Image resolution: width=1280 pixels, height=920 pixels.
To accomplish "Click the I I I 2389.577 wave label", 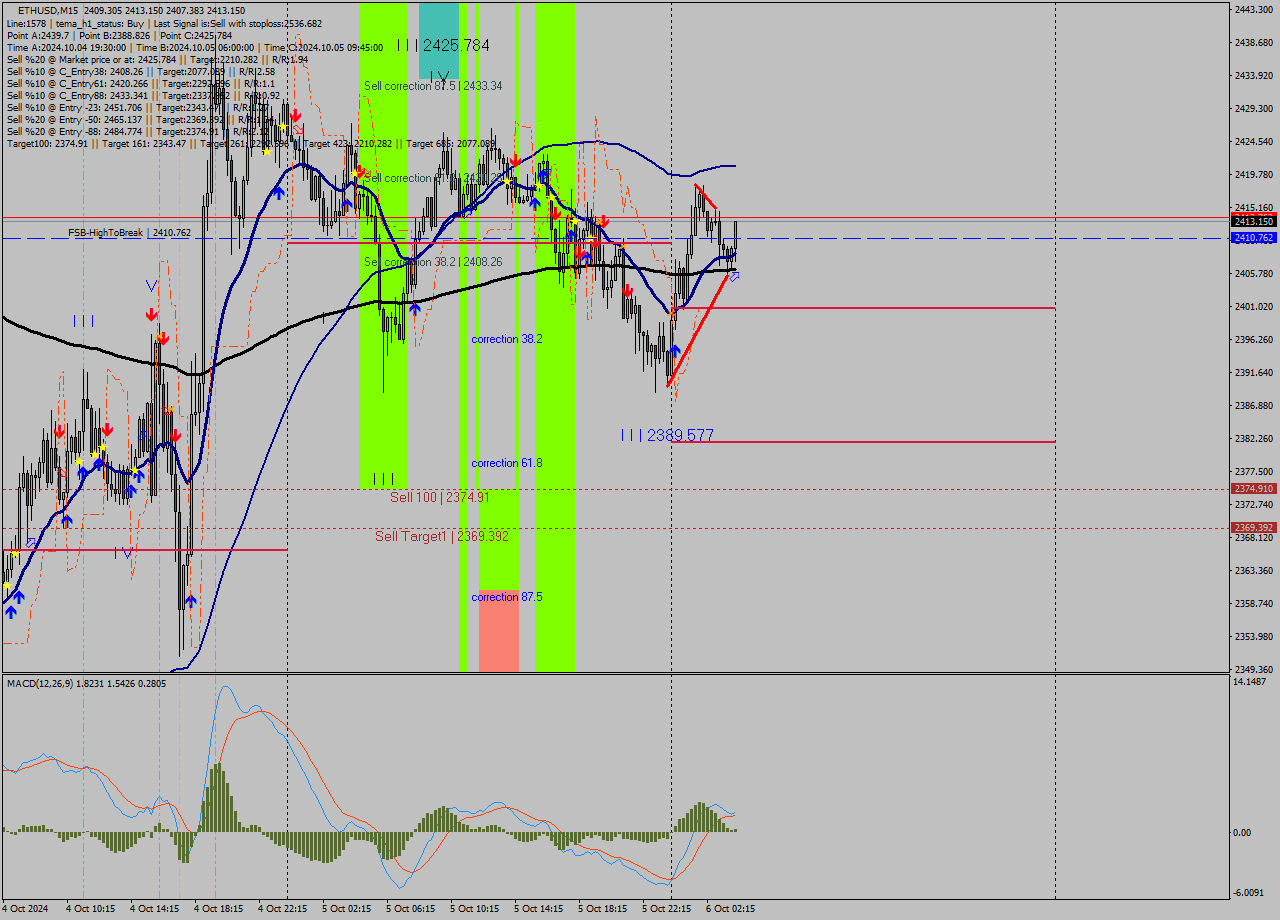I will (x=667, y=435).
